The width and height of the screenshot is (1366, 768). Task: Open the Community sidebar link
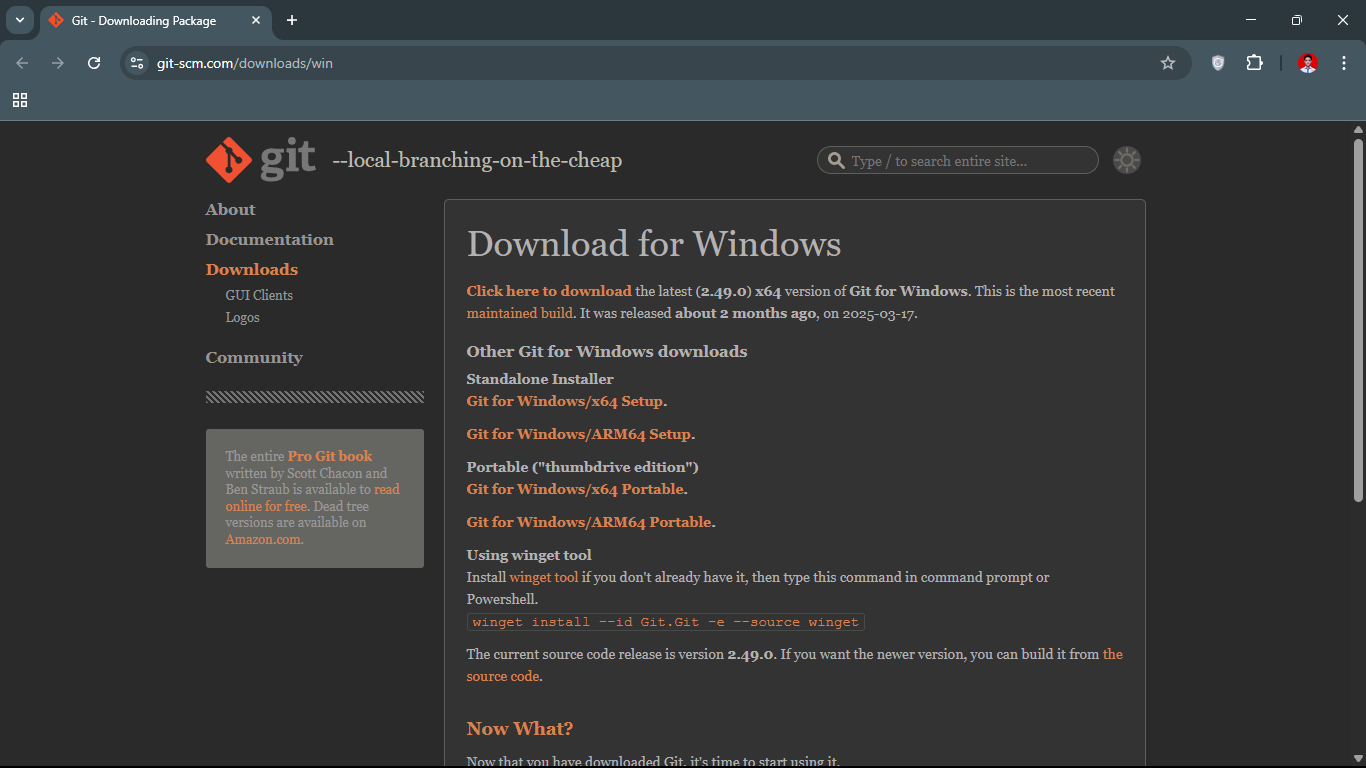(254, 358)
